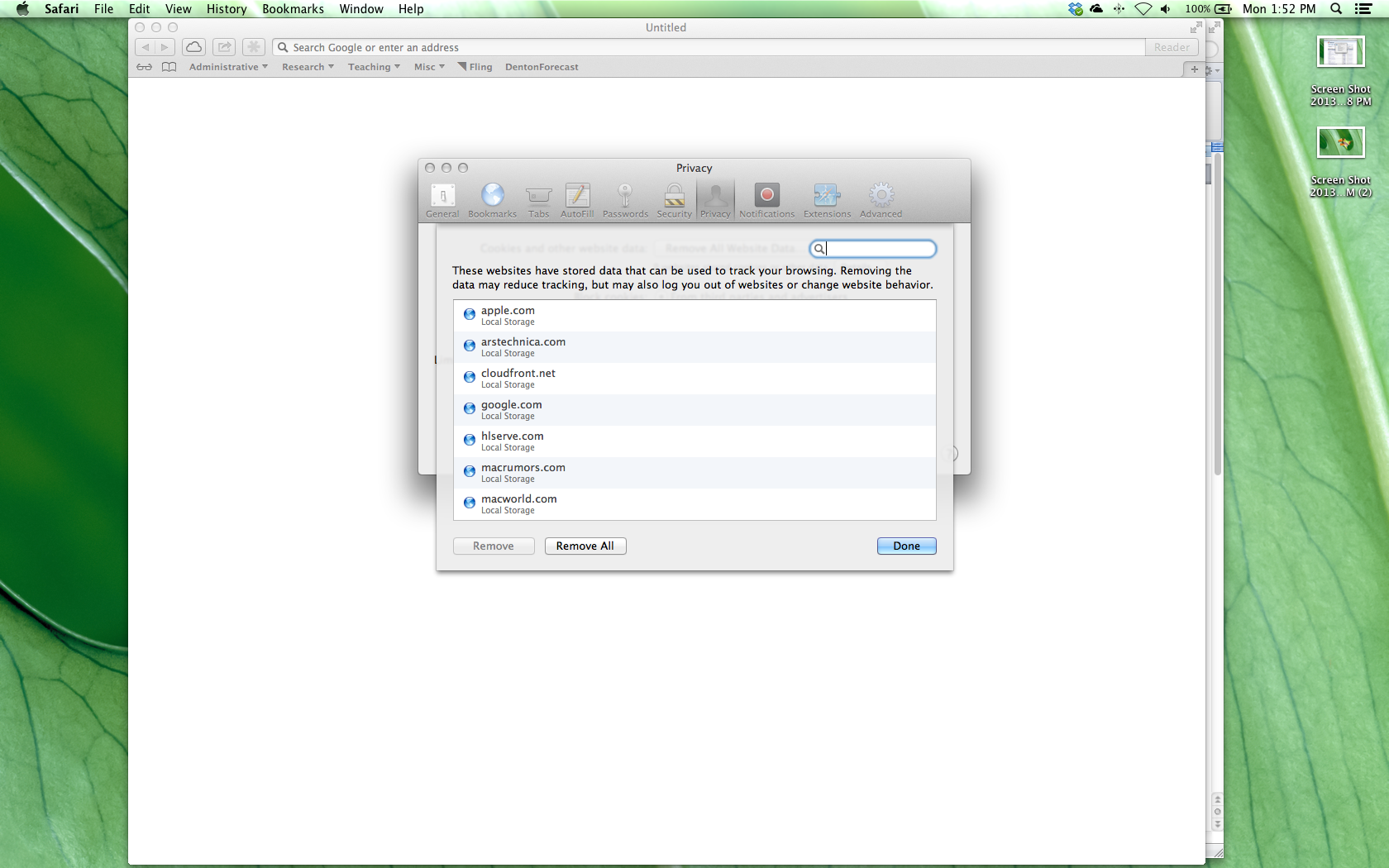
Task: Open the File menu
Action: [103, 9]
